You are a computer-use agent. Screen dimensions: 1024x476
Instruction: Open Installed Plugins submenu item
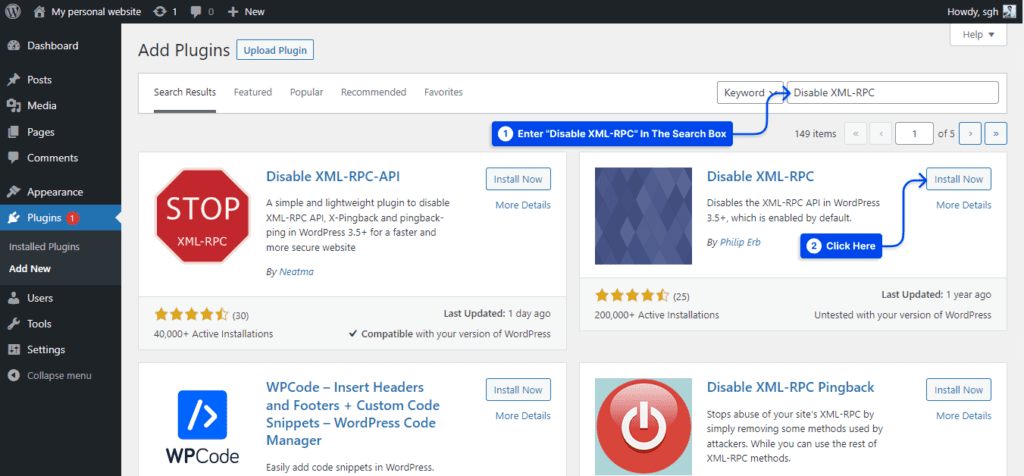tap(44, 247)
